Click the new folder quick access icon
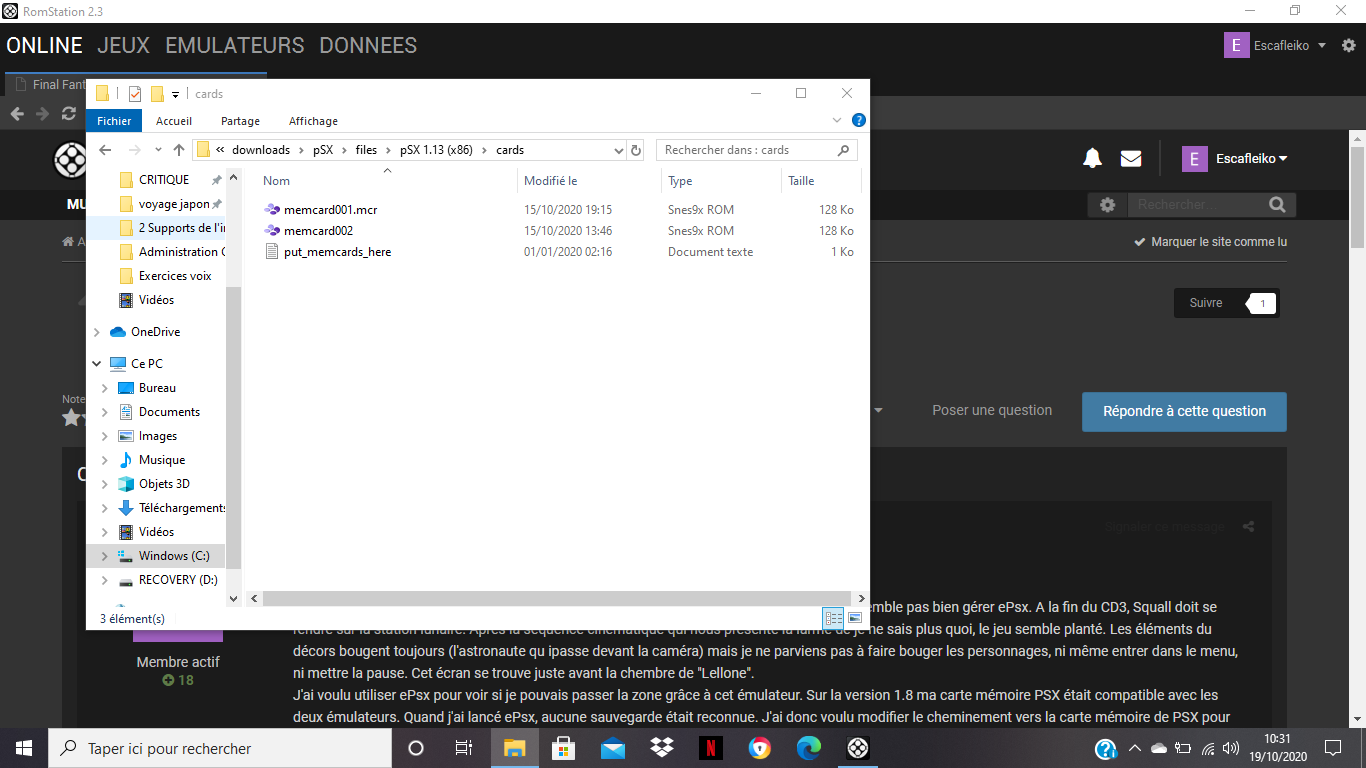This screenshot has height=768, width=1366. [x=157, y=94]
